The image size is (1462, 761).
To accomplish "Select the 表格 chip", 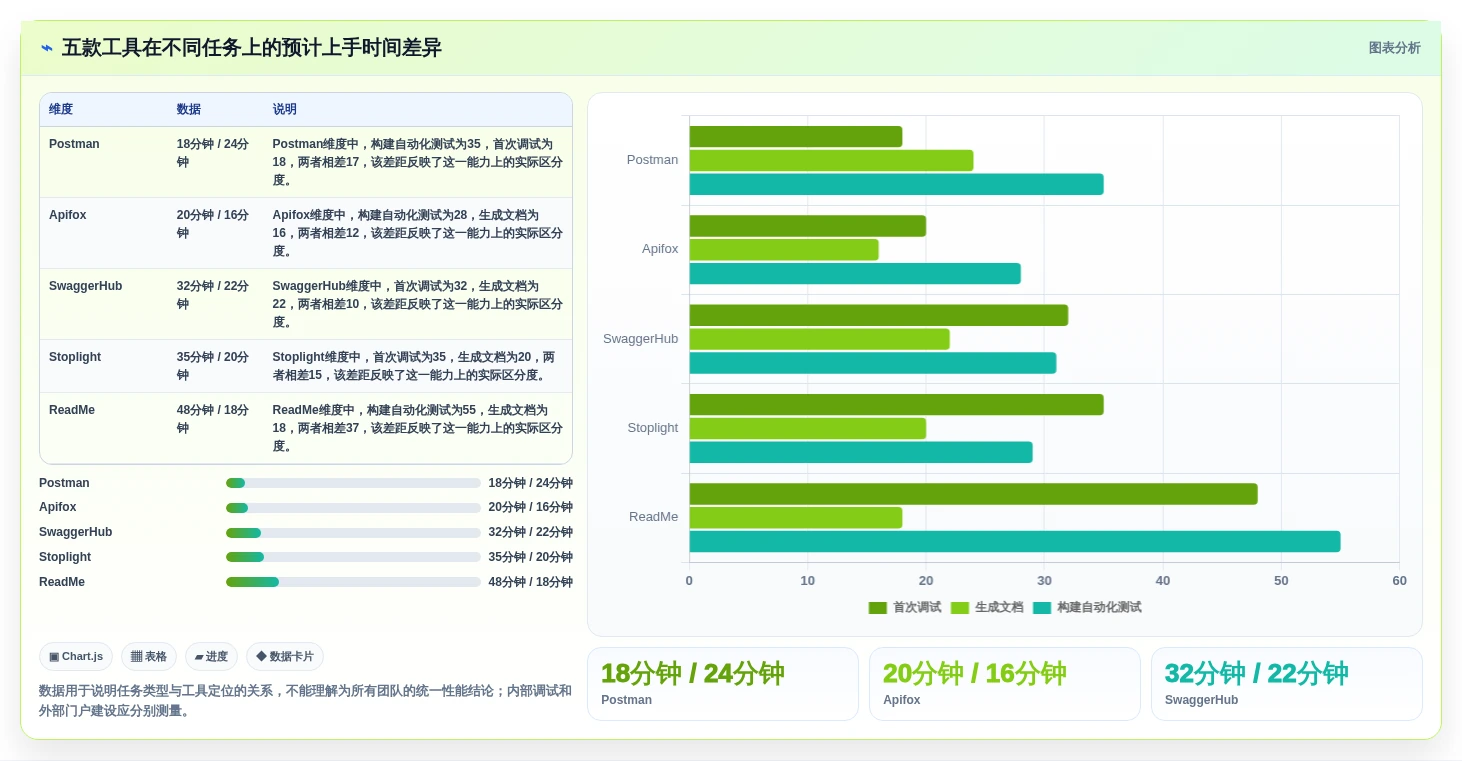I will [149, 656].
